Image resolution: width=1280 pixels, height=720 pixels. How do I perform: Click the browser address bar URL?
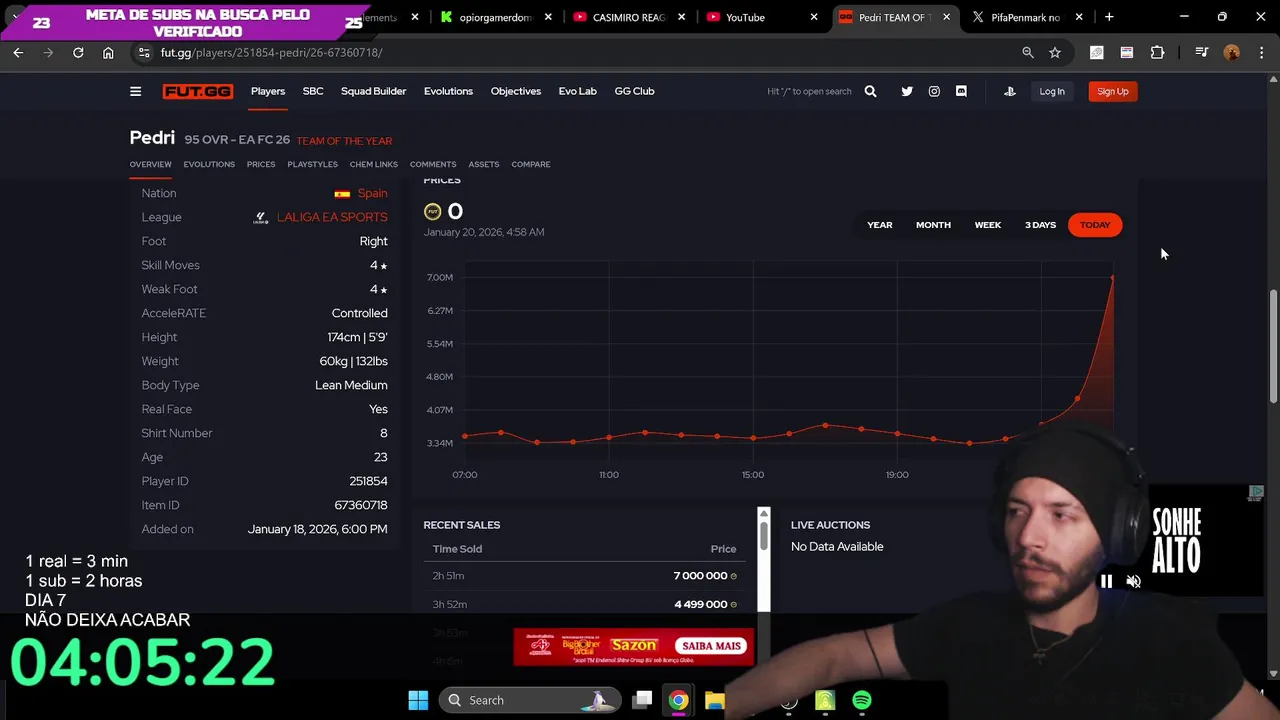[x=271, y=52]
